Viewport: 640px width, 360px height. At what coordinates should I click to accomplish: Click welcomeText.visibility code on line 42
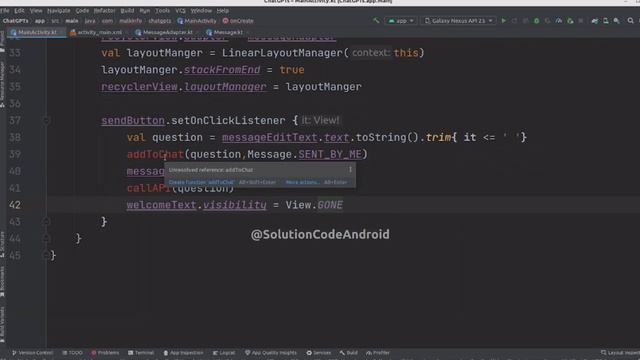click(x=196, y=205)
